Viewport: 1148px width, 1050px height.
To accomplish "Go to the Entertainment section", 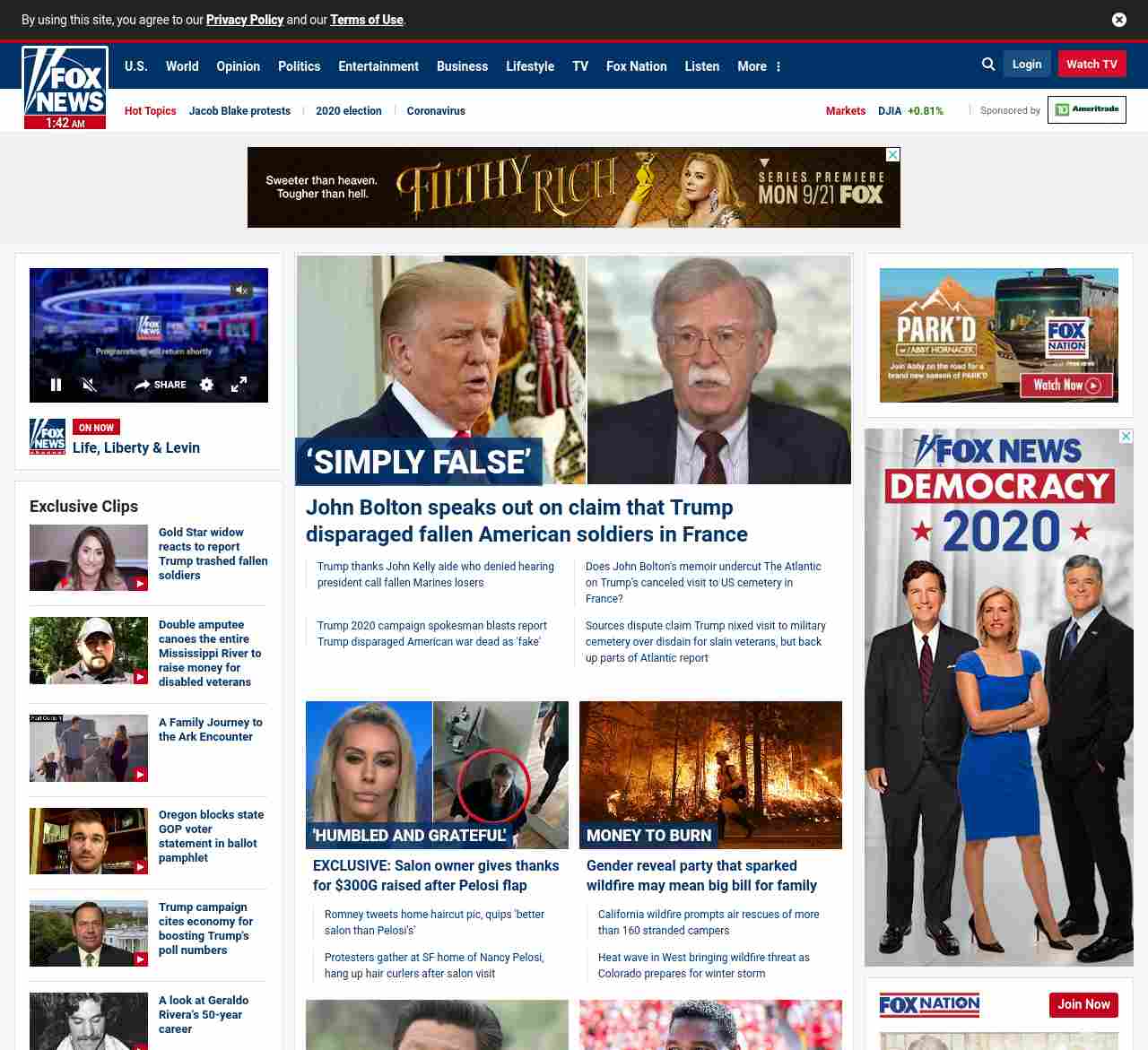I will pyautogui.click(x=378, y=66).
